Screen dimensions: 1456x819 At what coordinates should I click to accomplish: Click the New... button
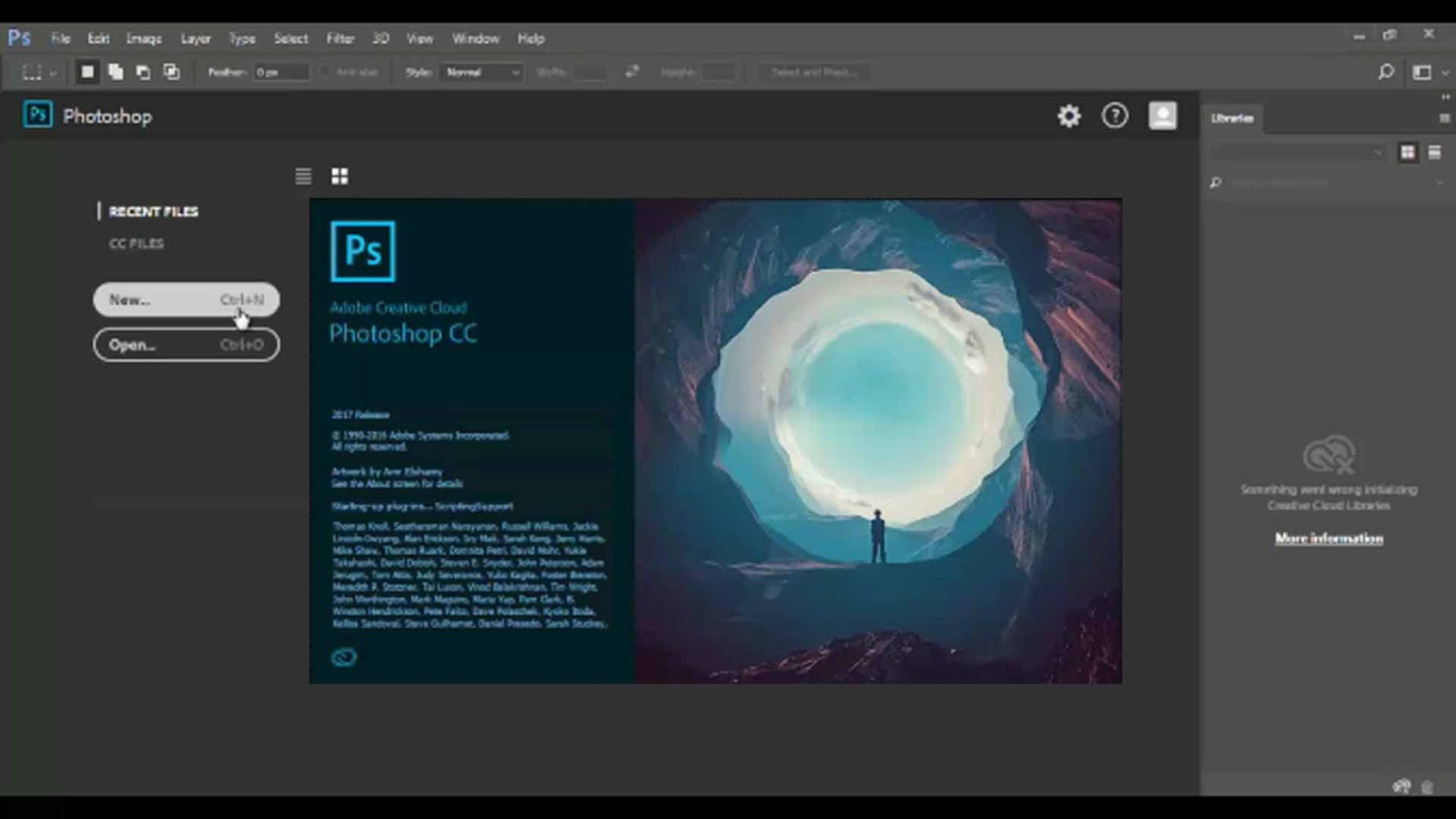click(x=187, y=299)
